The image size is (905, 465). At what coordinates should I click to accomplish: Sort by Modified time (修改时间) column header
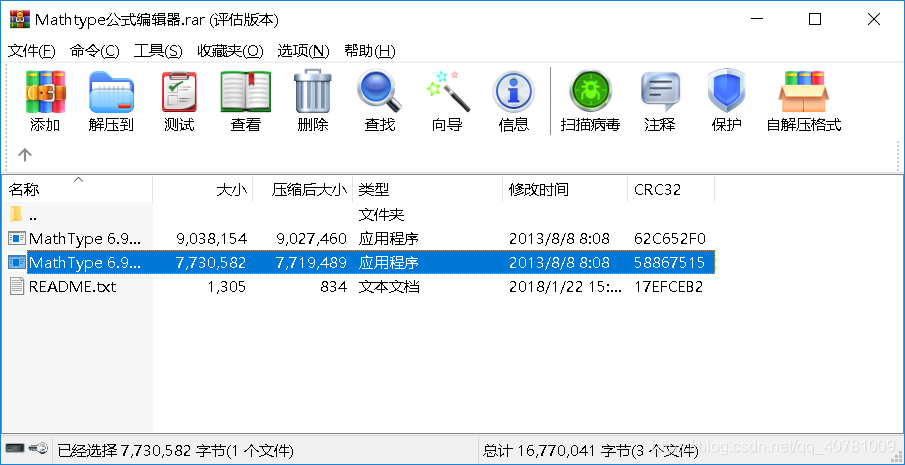pyautogui.click(x=564, y=189)
